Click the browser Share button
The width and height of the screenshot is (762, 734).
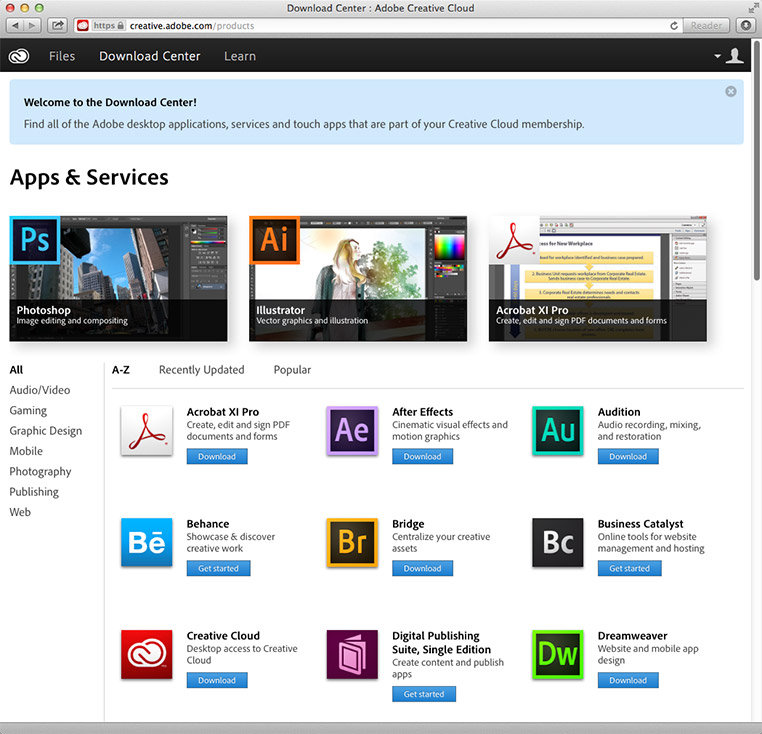tap(58, 25)
